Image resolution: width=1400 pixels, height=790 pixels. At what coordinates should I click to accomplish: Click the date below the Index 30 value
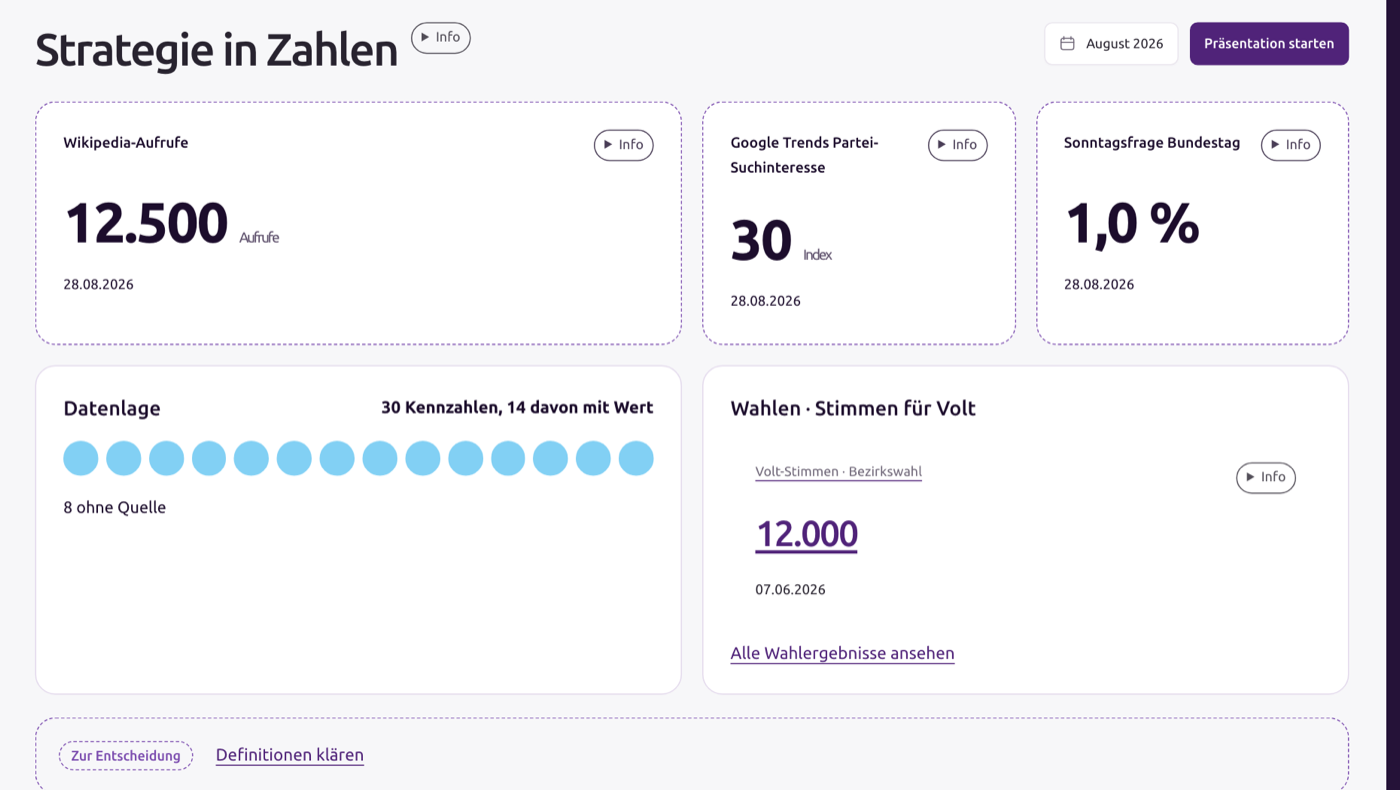click(766, 301)
